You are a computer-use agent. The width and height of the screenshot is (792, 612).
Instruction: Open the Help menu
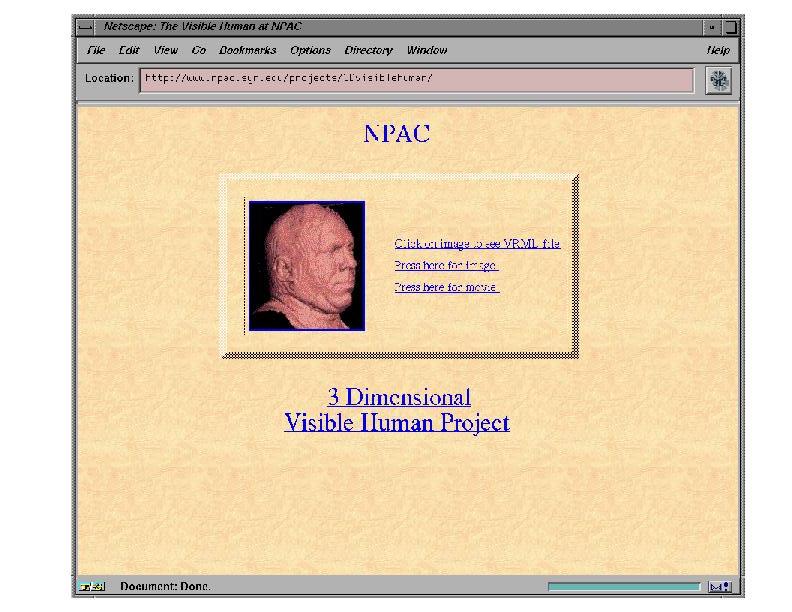click(x=718, y=50)
